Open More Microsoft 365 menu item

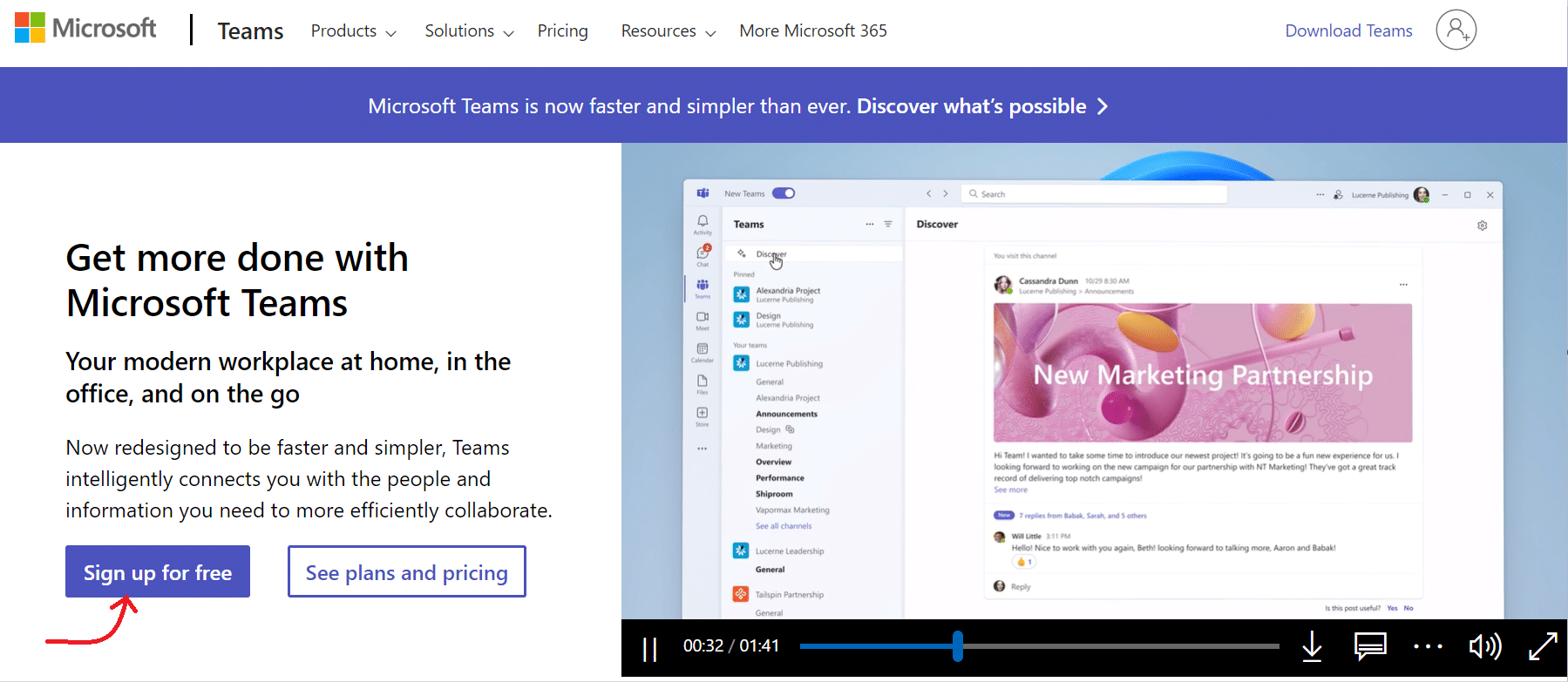coord(813,31)
